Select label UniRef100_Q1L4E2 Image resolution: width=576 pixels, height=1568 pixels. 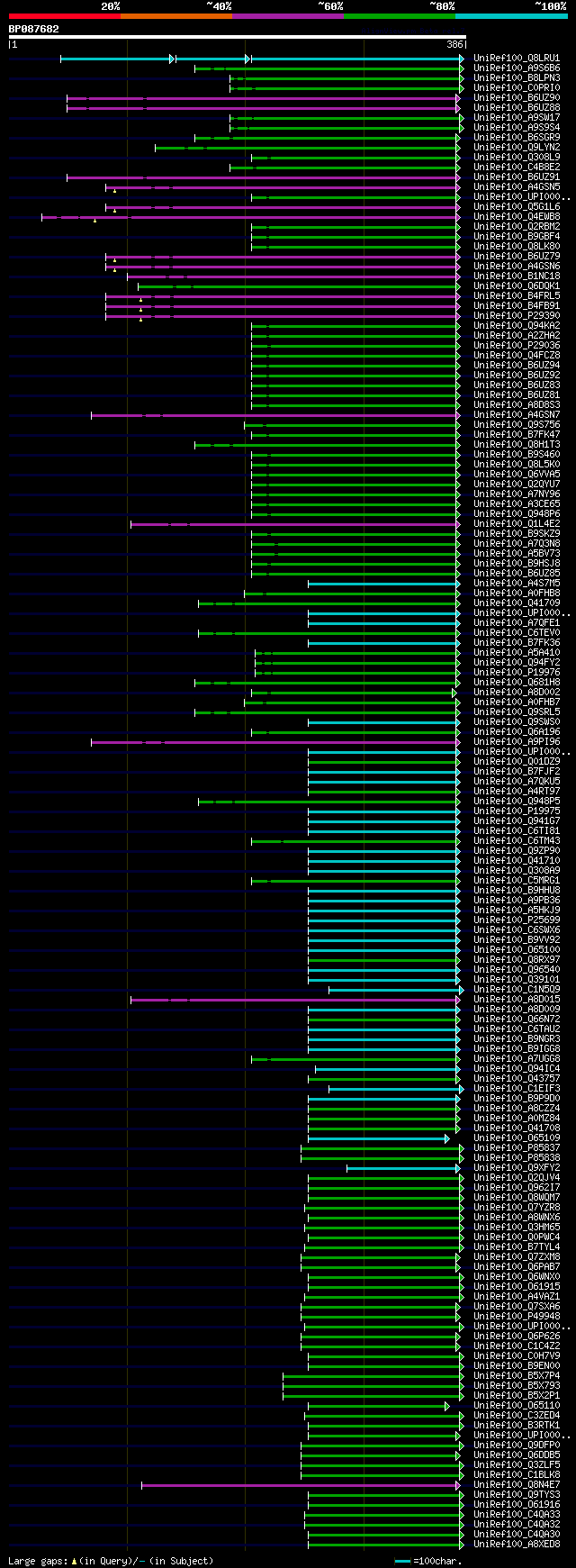coord(517,524)
